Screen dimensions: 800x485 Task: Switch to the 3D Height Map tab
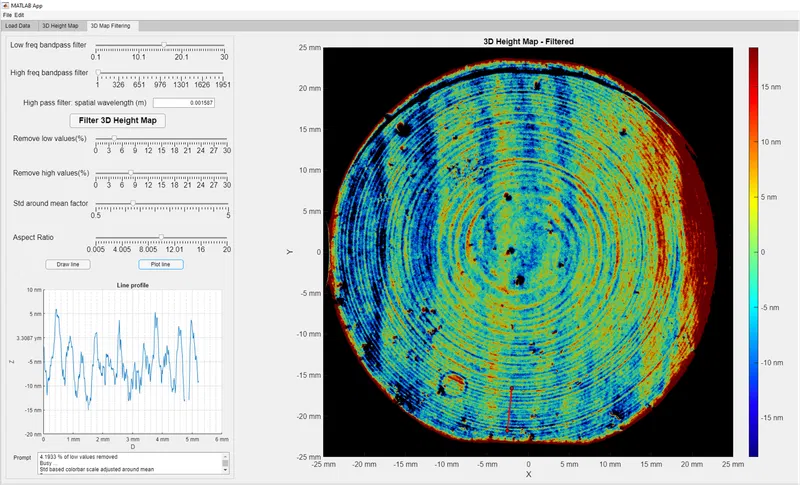pyautogui.click(x=60, y=25)
